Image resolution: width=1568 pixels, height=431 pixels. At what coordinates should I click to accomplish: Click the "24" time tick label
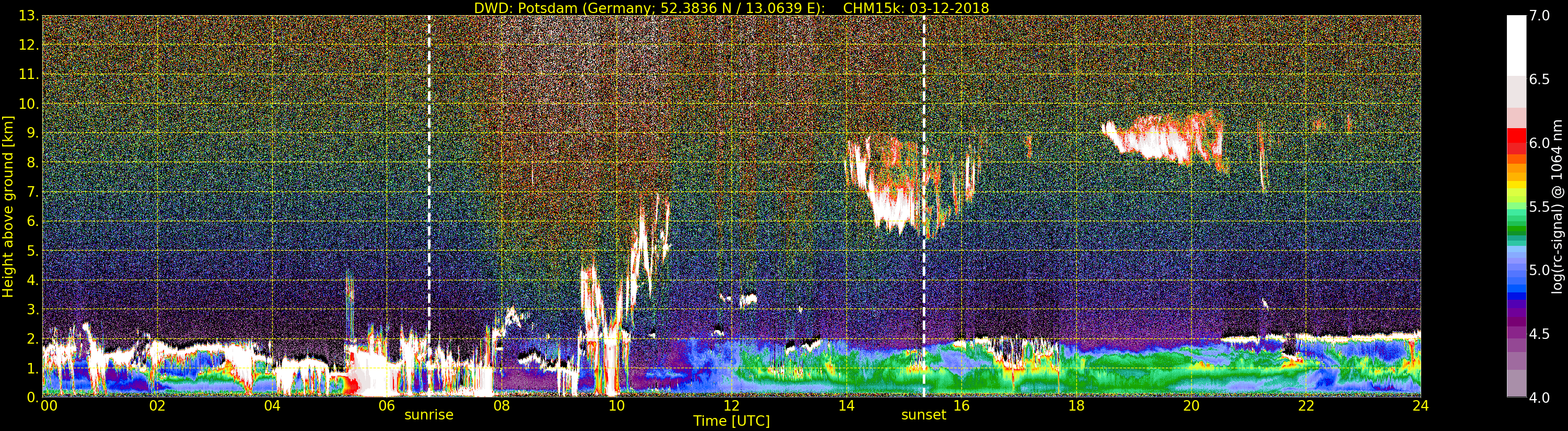pyautogui.click(x=1421, y=406)
